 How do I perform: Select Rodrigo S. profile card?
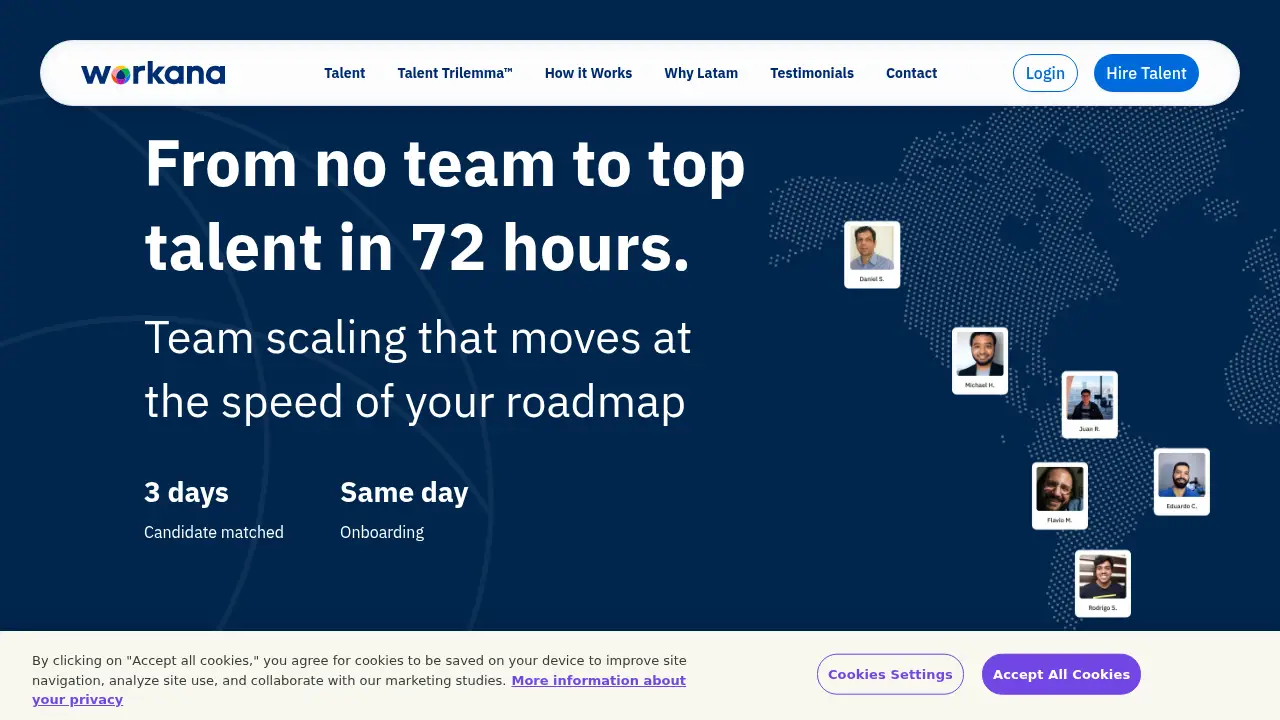click(1103, 584)
